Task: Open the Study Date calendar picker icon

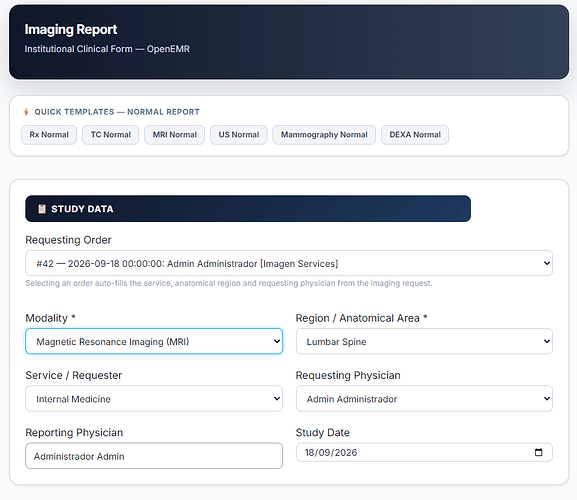Action: click(x=538, y=452)
